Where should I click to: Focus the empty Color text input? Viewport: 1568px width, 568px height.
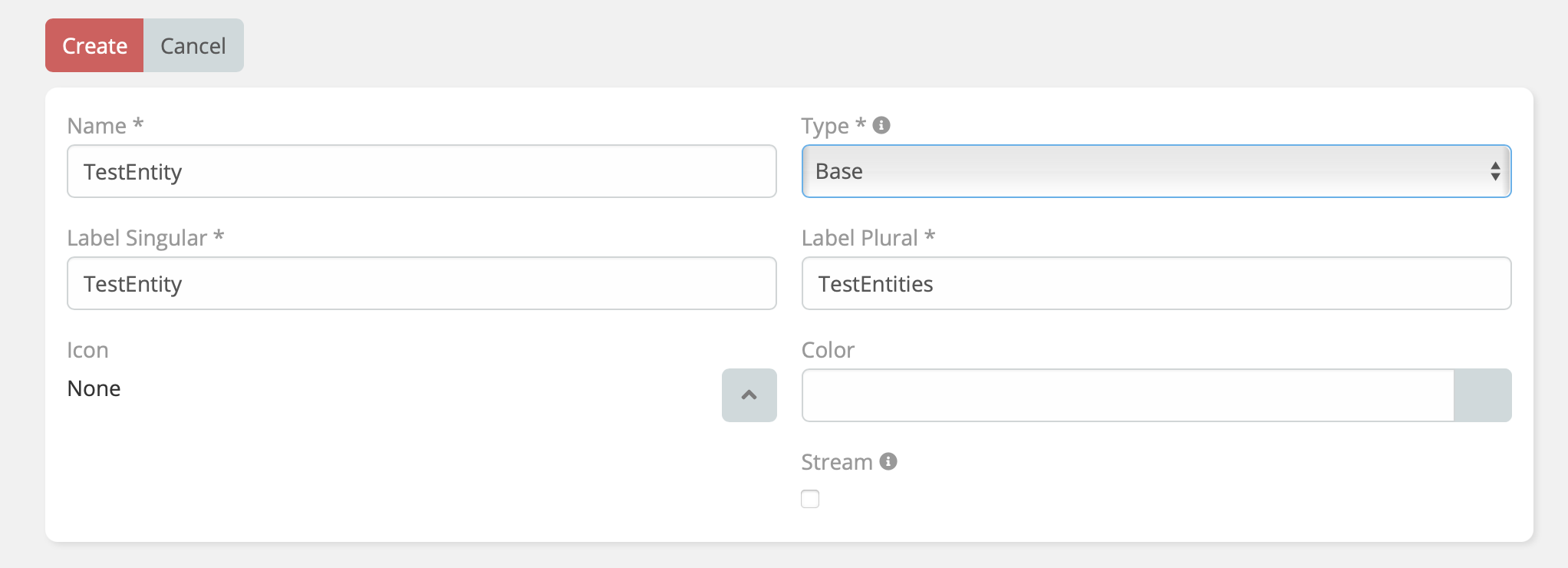tap(1128, 395)
